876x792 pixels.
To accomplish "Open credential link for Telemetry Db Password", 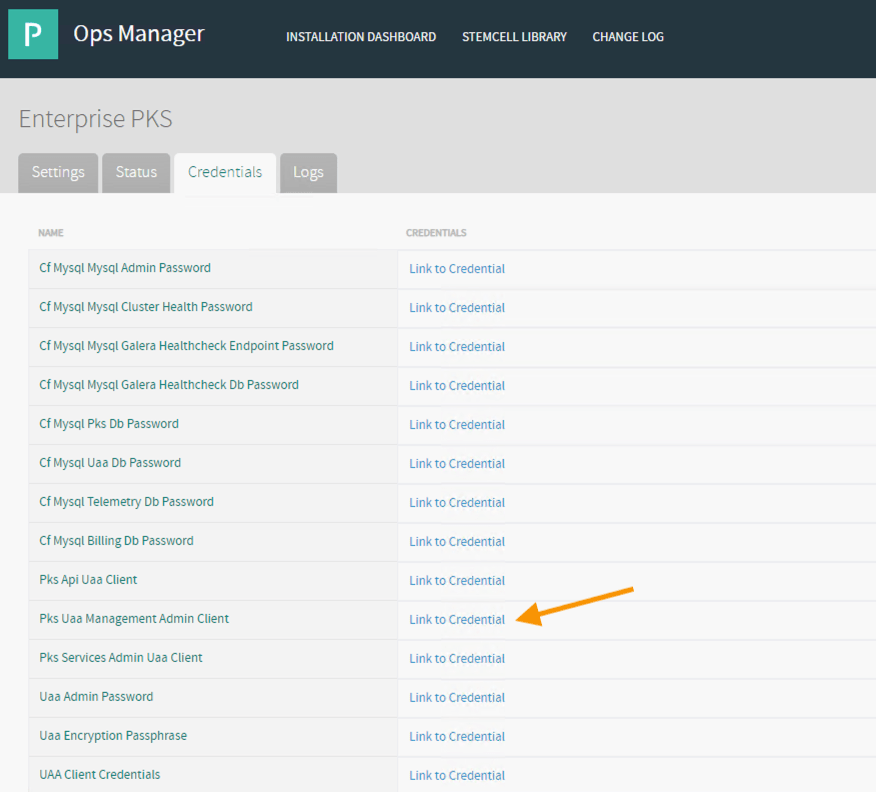I will [457, 503].
